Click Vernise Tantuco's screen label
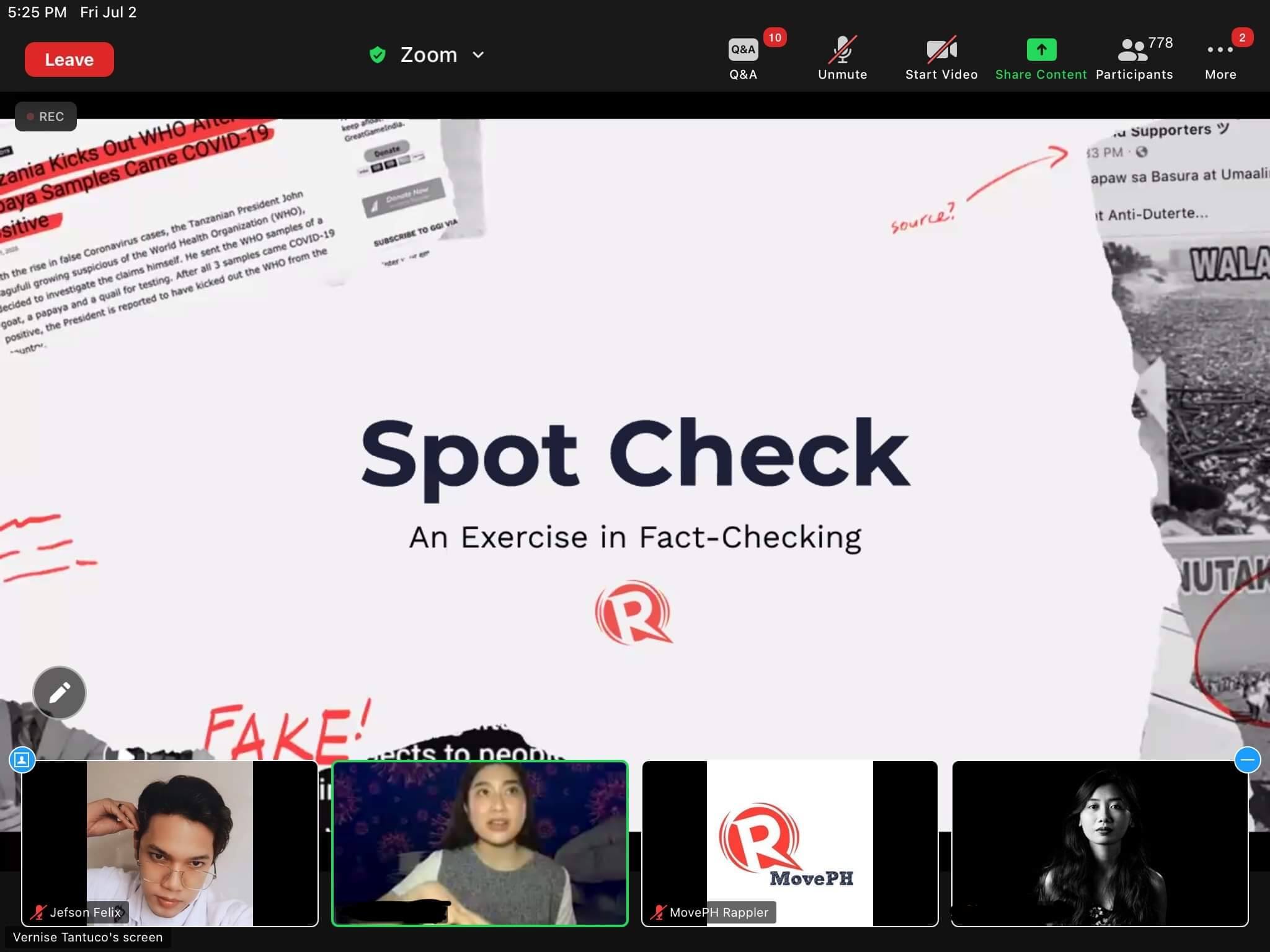 (x=87, y=937)
